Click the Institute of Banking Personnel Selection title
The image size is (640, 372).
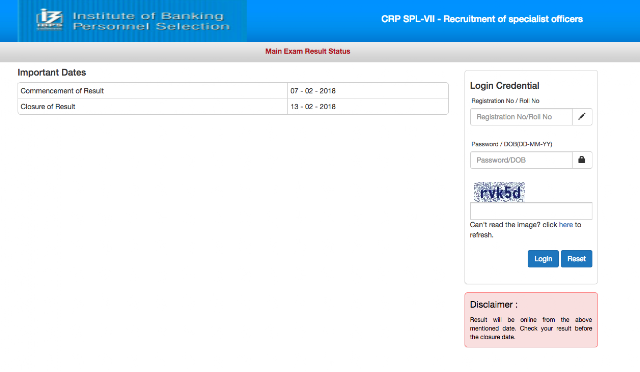(x=151, y=21)
